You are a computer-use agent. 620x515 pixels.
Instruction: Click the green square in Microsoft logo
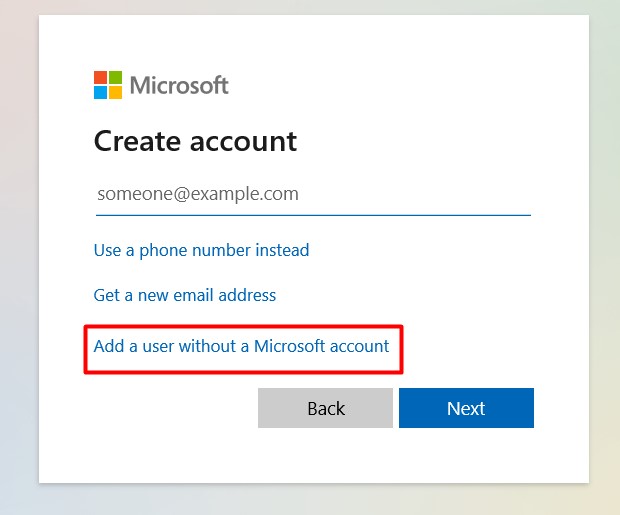pos(116,78)
